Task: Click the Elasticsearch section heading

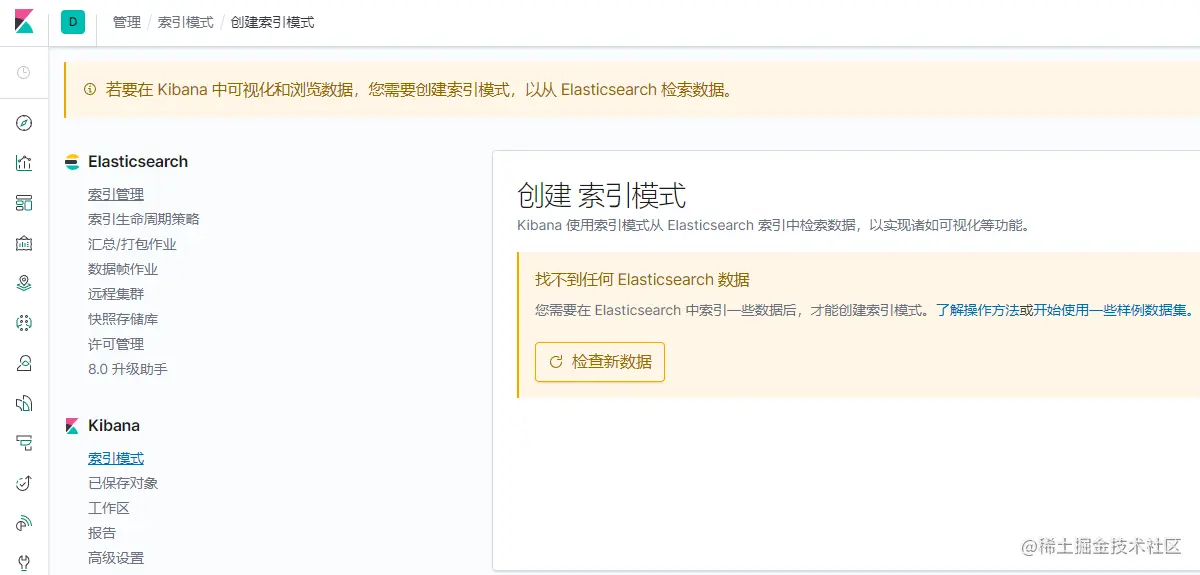Action: tap(138, 161)
